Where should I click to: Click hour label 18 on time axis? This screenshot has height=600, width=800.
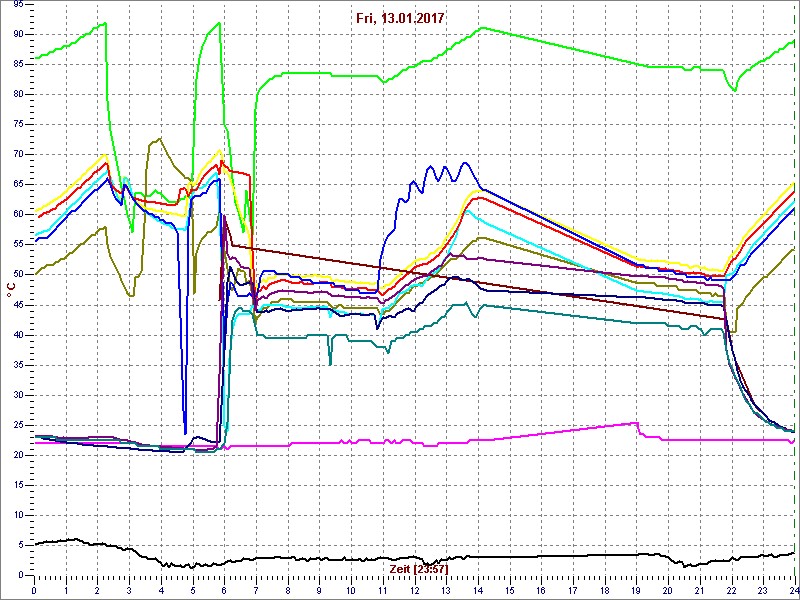tap(605, 590)
